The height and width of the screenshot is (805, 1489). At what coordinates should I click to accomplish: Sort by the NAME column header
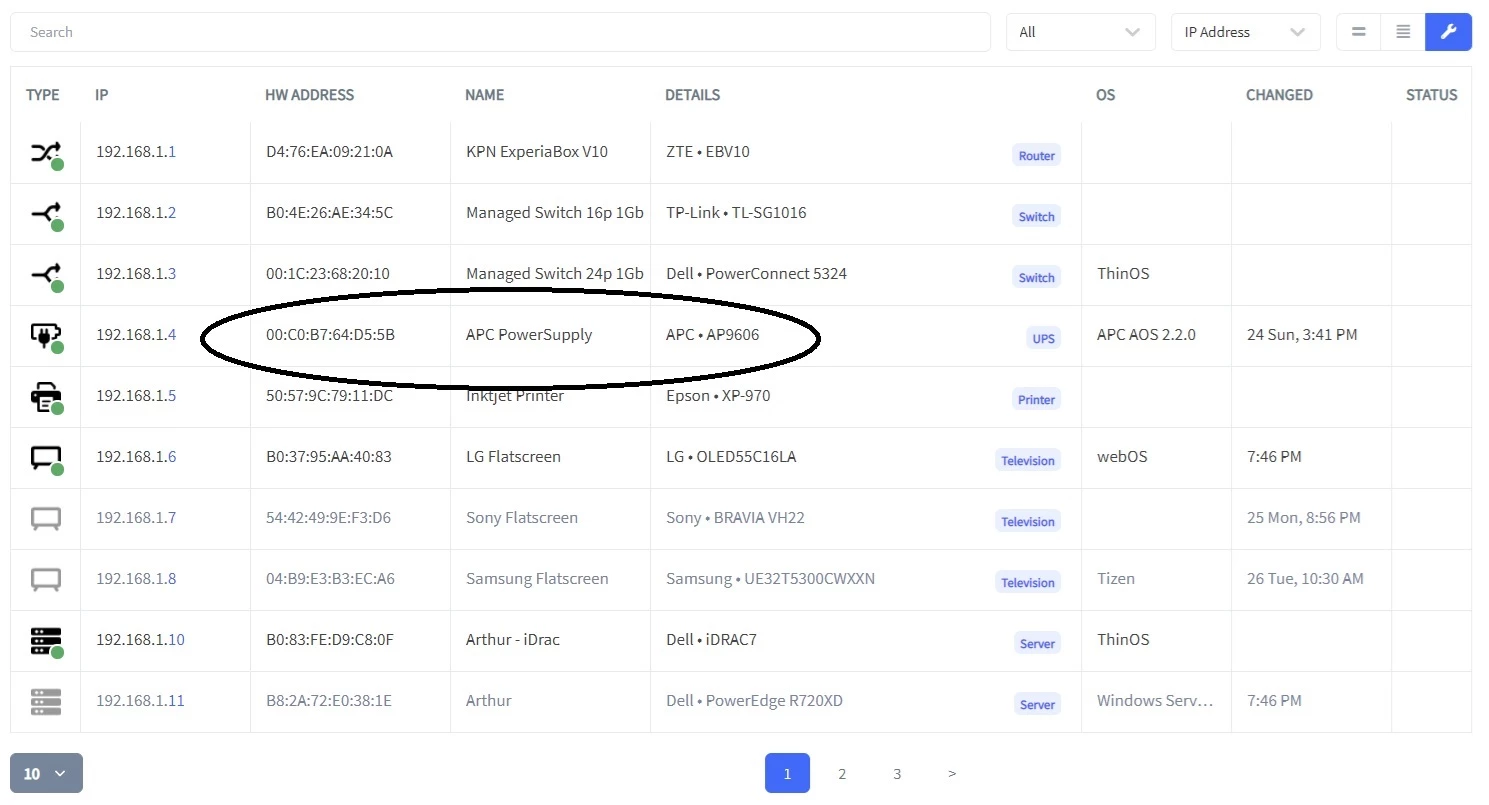(484, 95)
